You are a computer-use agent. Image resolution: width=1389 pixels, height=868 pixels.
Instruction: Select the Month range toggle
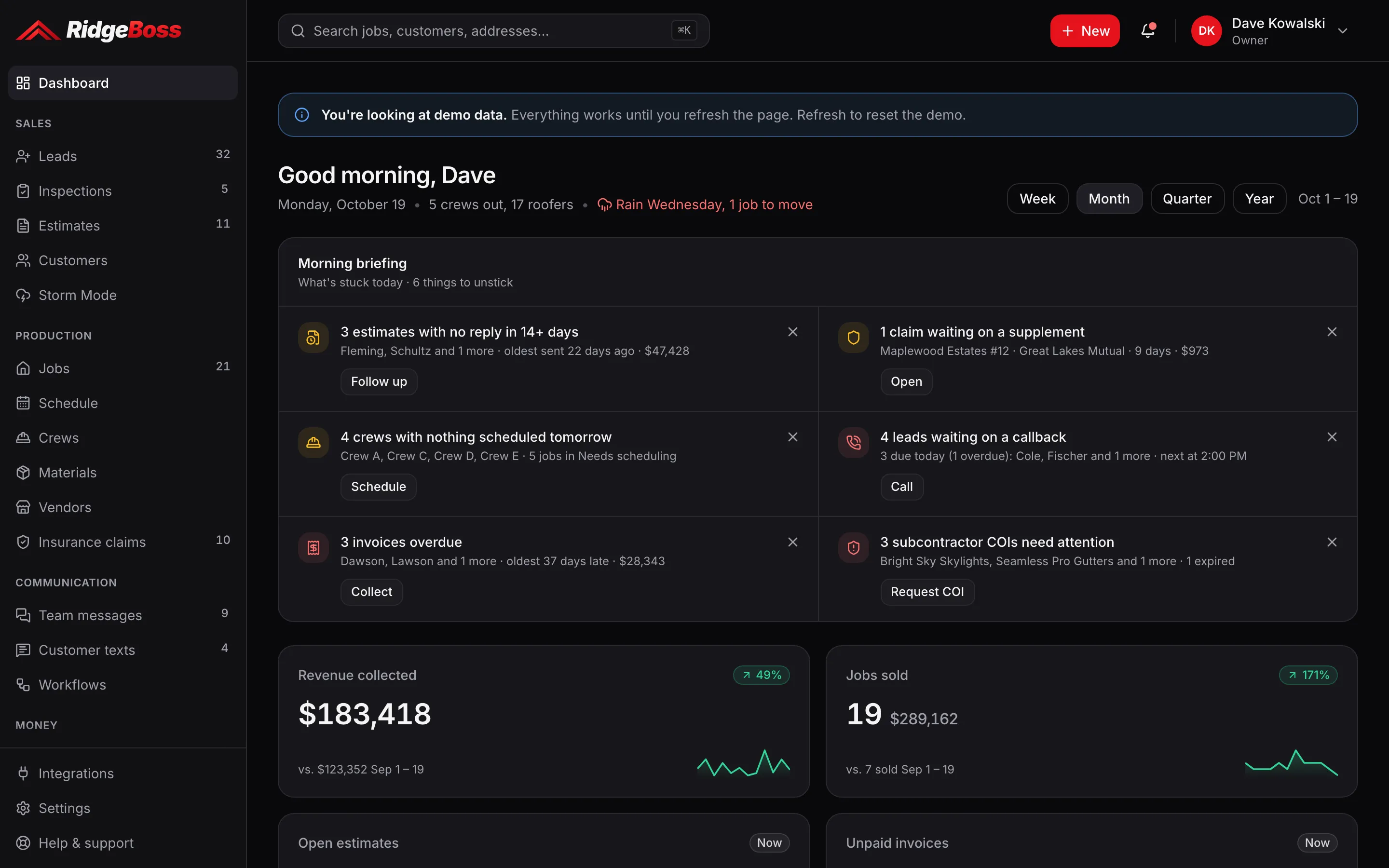[x=1109, y=199]
